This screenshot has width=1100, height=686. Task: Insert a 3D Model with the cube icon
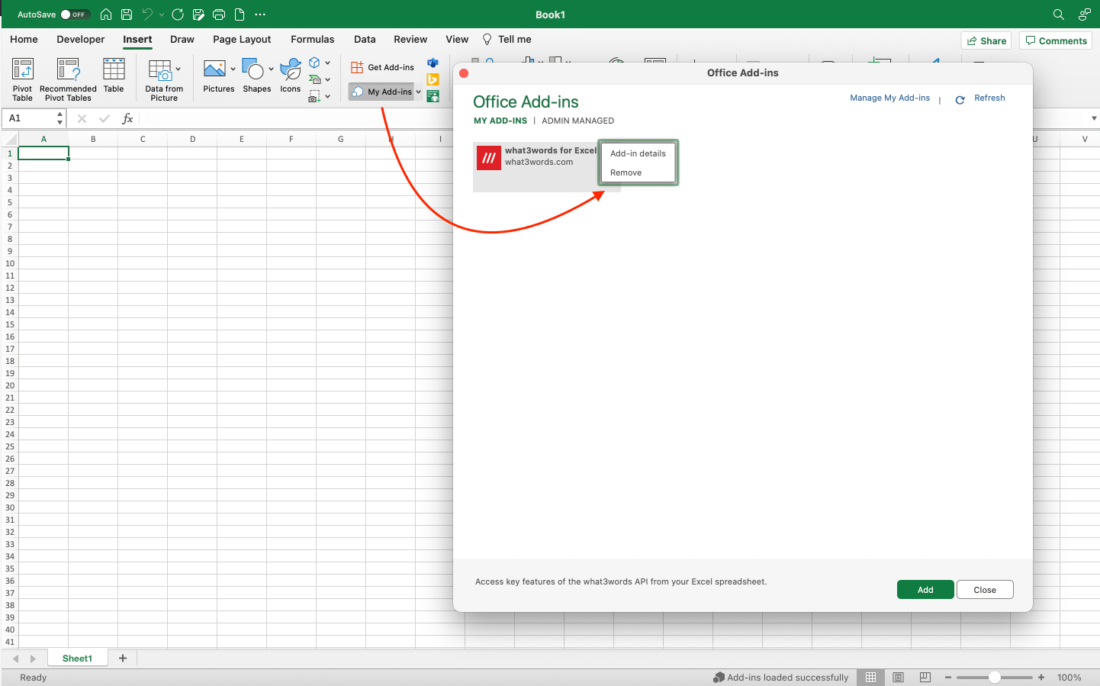tap(314, 63)
